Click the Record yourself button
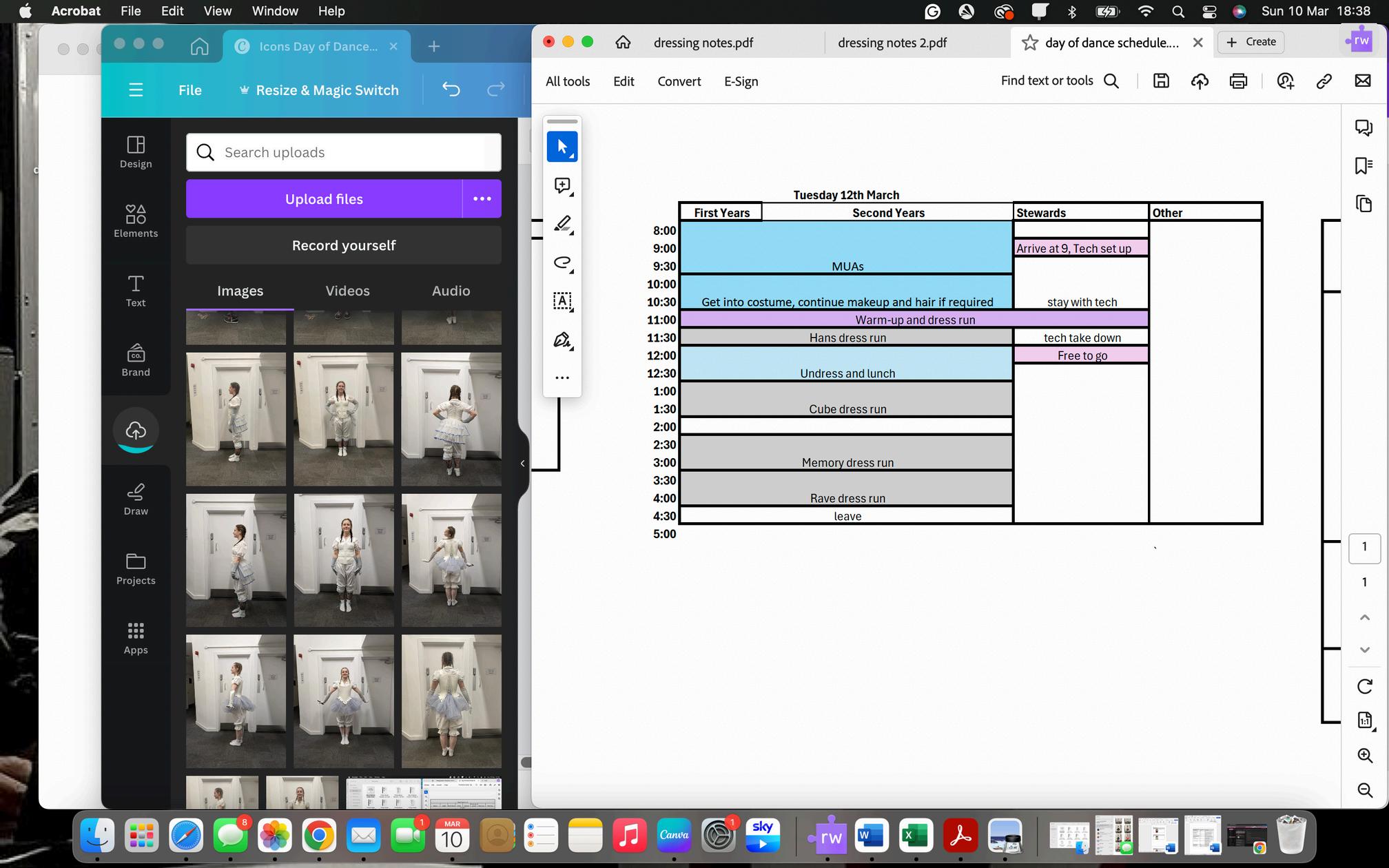 coord(343,245)
